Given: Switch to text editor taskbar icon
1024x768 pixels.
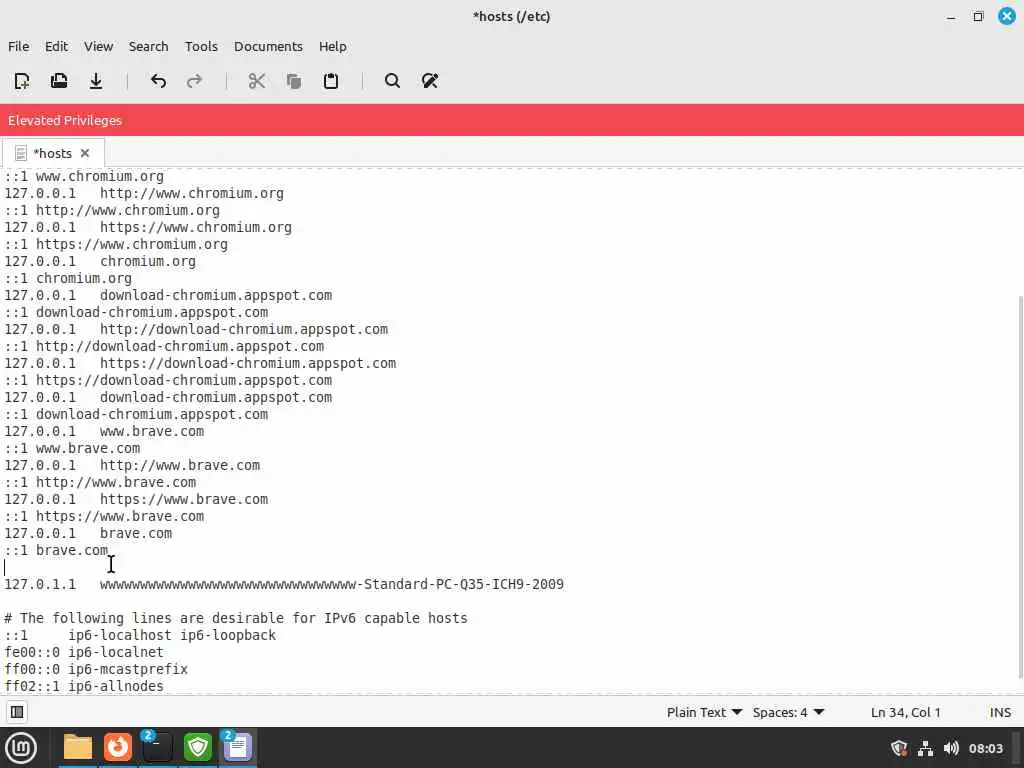Looking at the screenshot, I should tap(238, 748).
